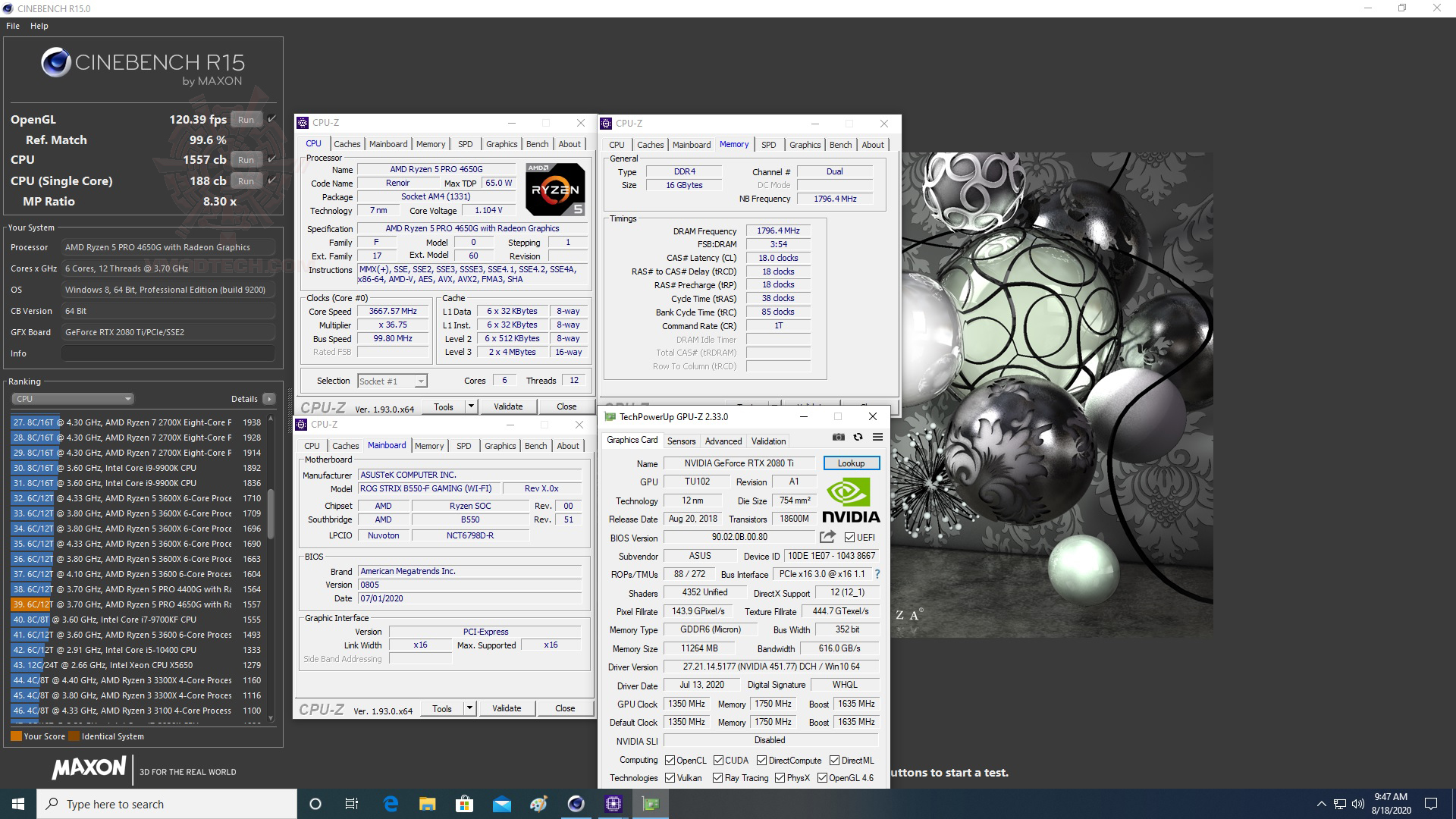Screen dimensions: 1456x819
Task: Open the GPU-Z hamburger menu
Action: point(877,438)
